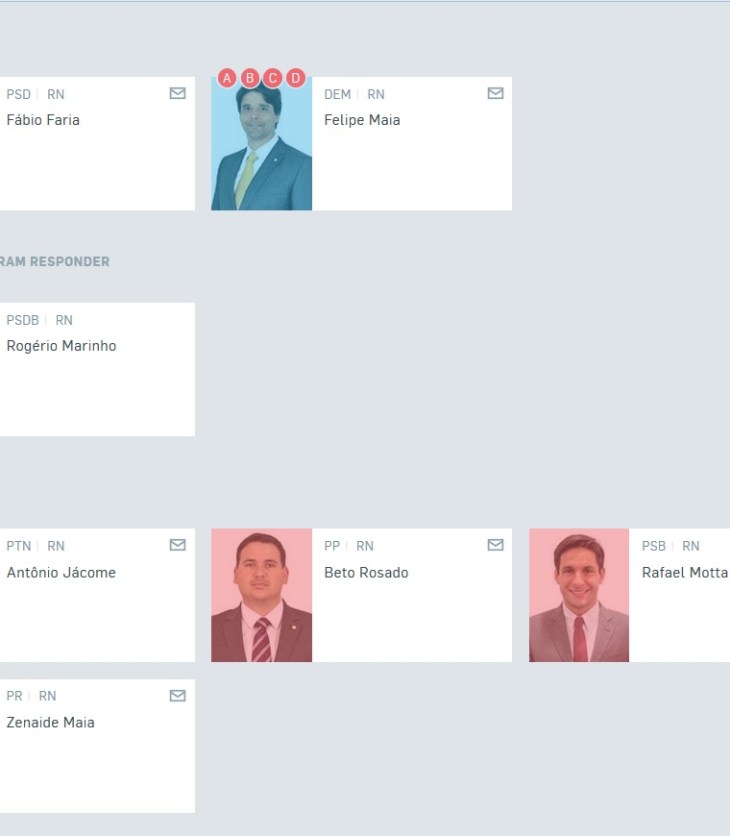Click Beto Rosado's email envelope icon
The width and height of the screenshot is (730, 836).
point(495,545)
